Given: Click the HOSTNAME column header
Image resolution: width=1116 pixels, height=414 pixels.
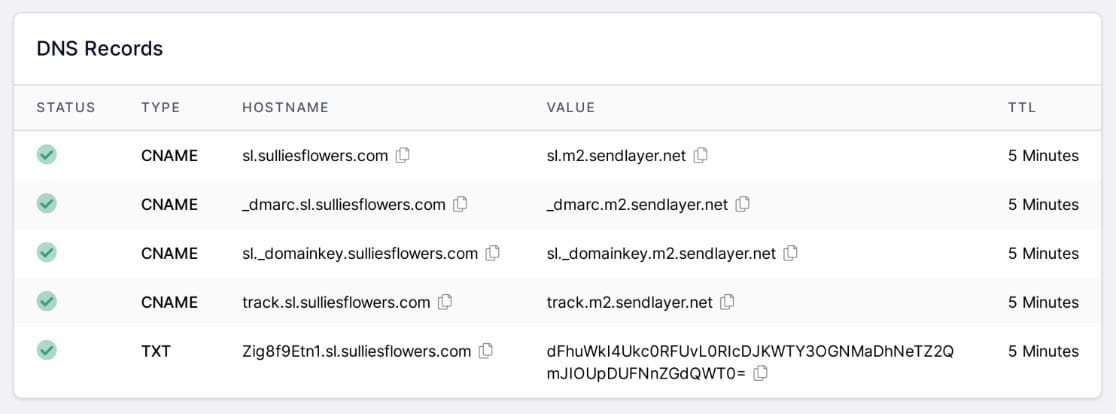Looking at the screenshot, I should pos(285,107).
